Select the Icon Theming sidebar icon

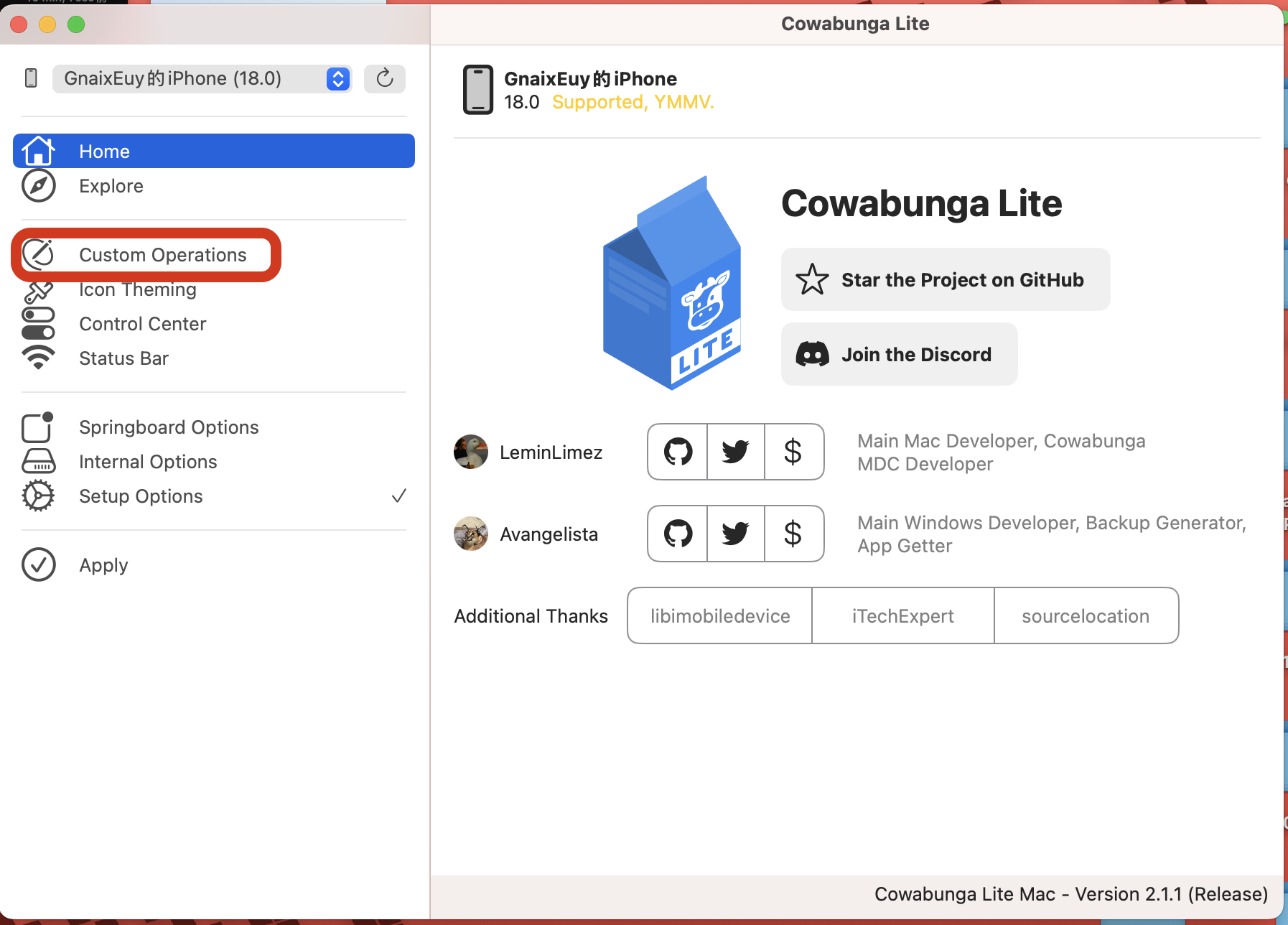coord(39,290)
